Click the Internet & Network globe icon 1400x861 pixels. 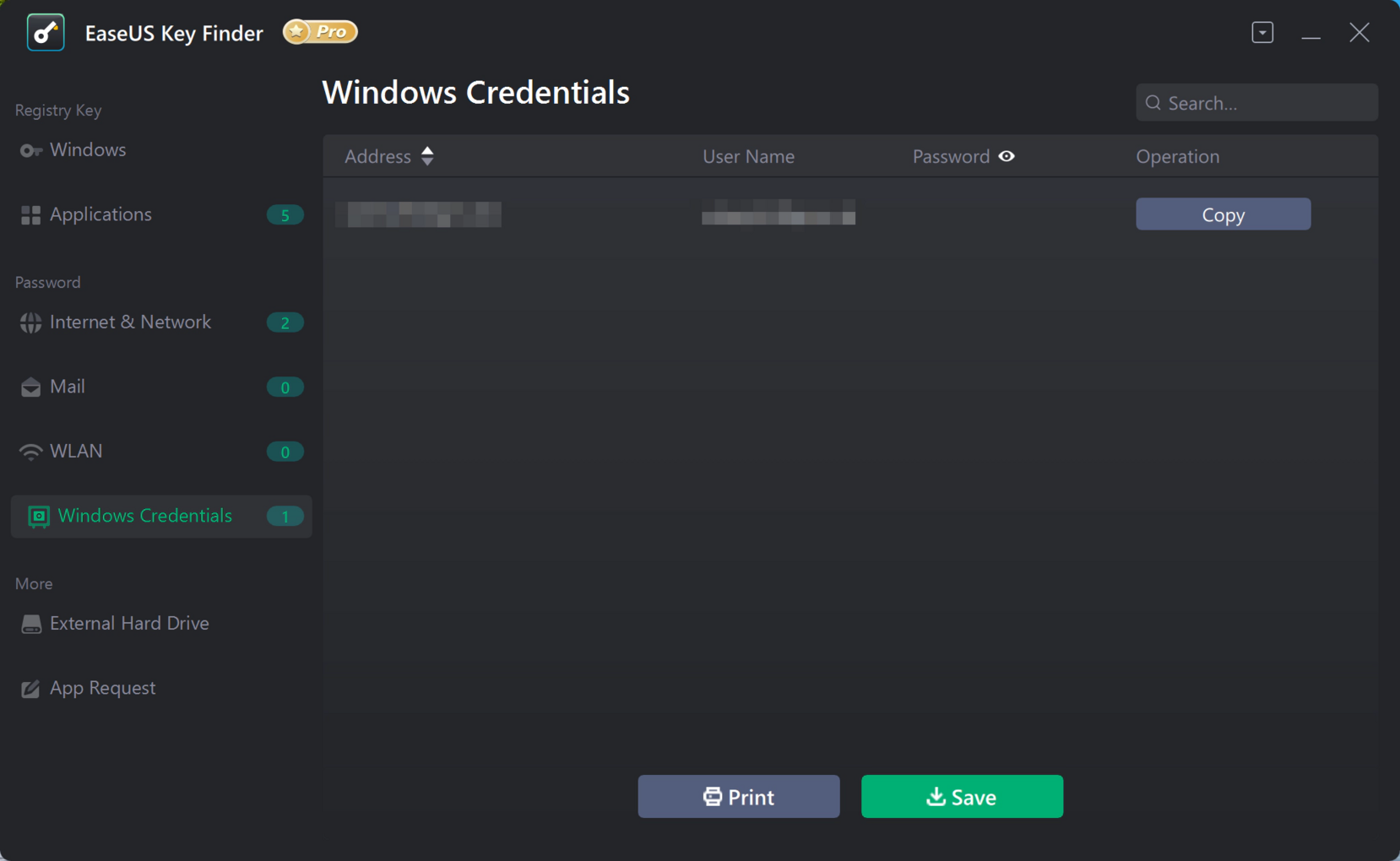[31, 322]
